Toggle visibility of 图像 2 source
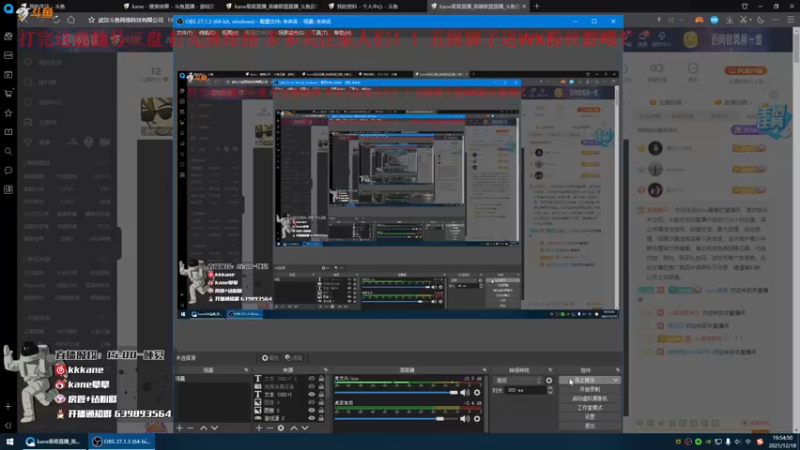800x450 pixels. (x=311, y=410)
